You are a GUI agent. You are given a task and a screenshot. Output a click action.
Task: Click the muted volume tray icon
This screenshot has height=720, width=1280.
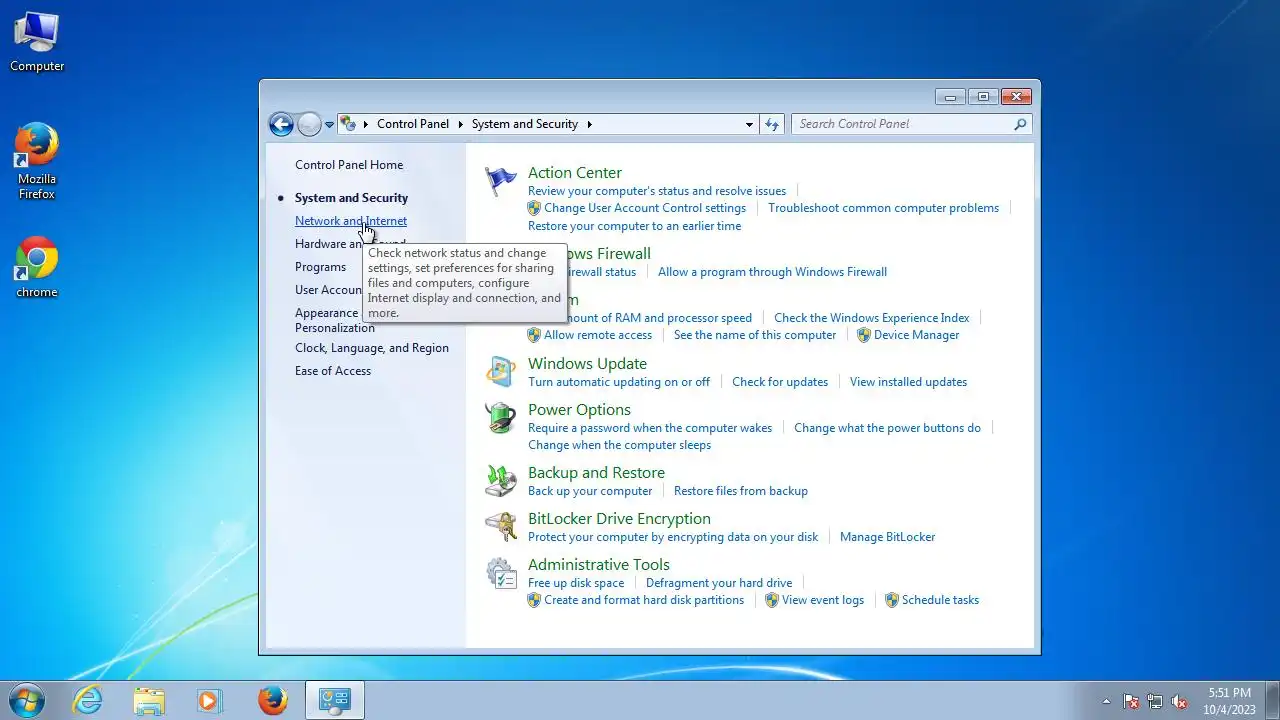point(1179,701)
